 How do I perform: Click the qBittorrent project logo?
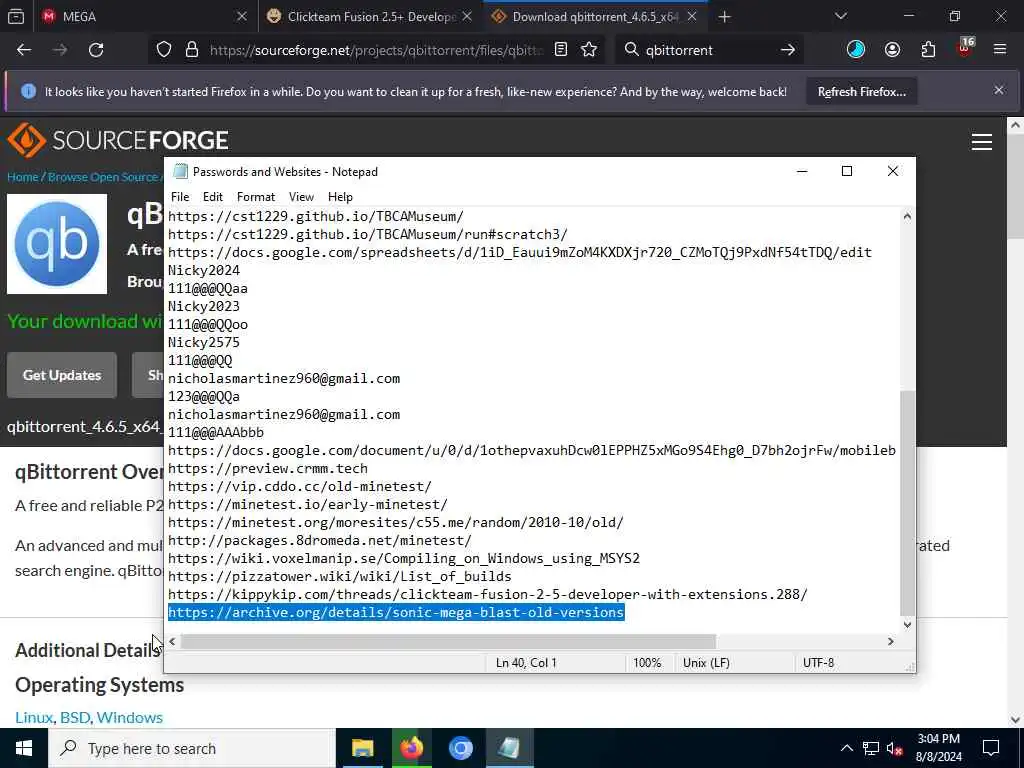click(x=57, y=244)
